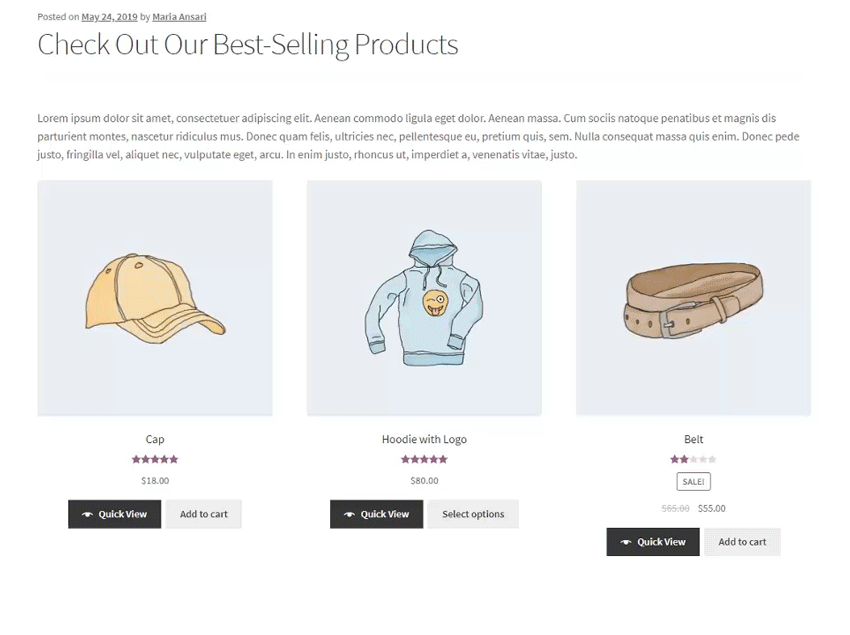The width and height of the screenshot is (850, 635).
Task: Click the post heading Check Out Our Best-Selling Products
Action: coord(247,45)
